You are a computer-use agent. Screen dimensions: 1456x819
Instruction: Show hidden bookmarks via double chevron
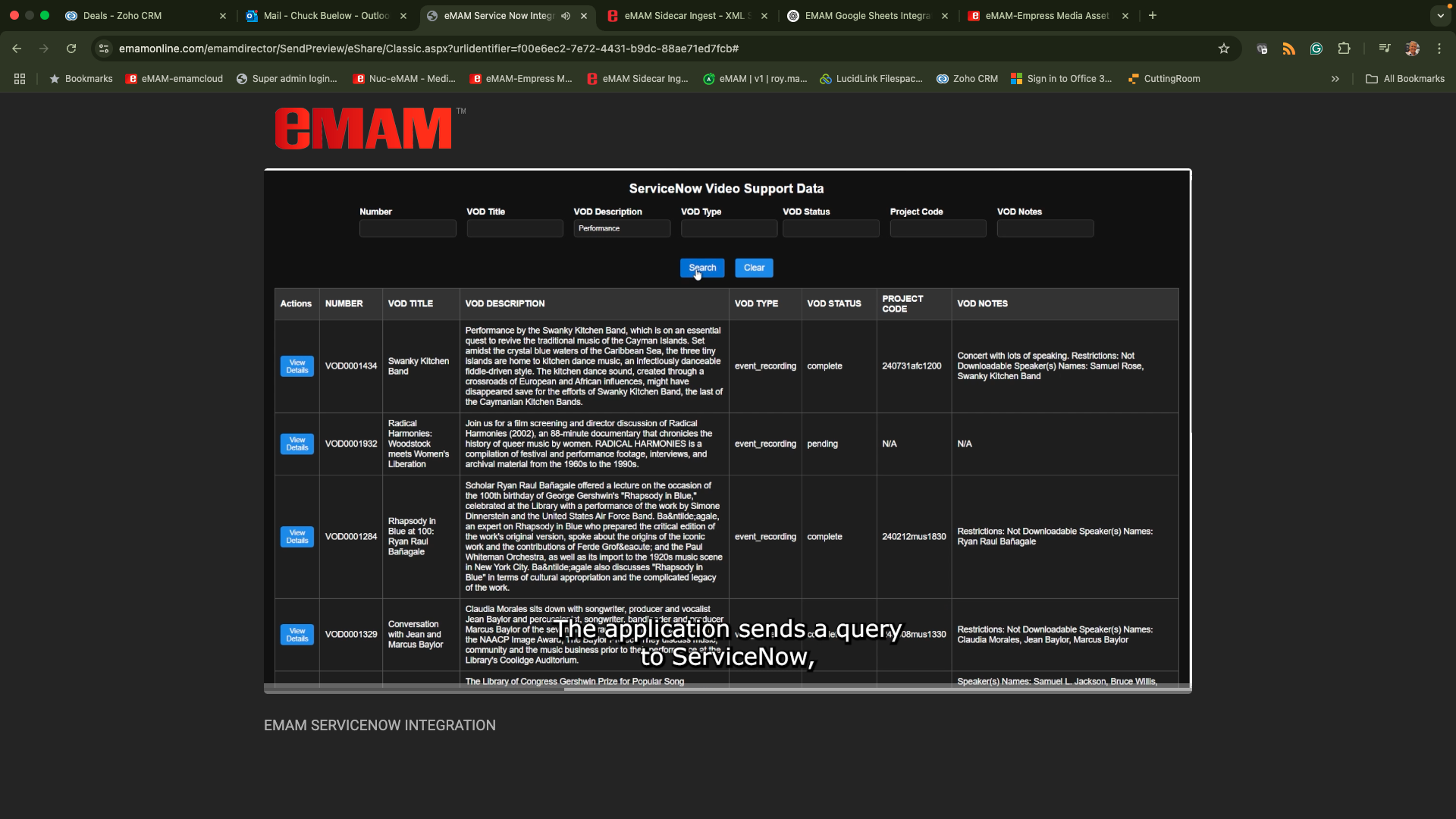point(1335,79)
